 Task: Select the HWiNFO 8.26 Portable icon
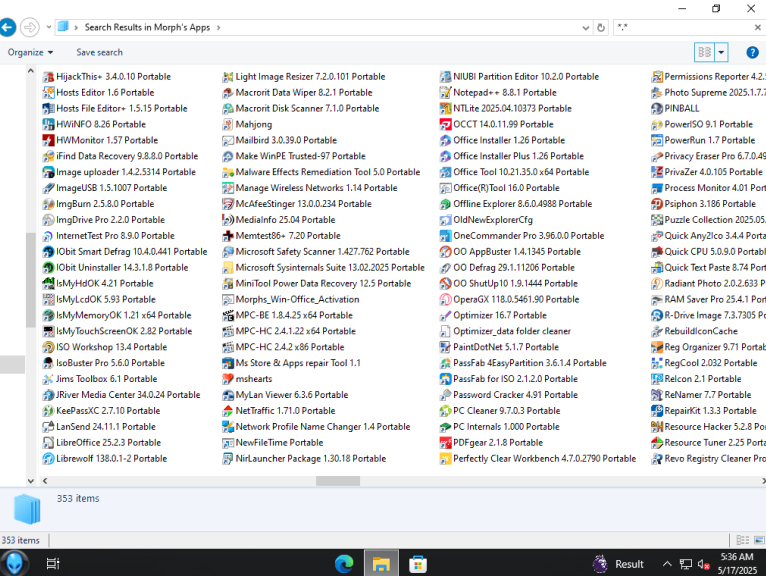click(48, 125)
